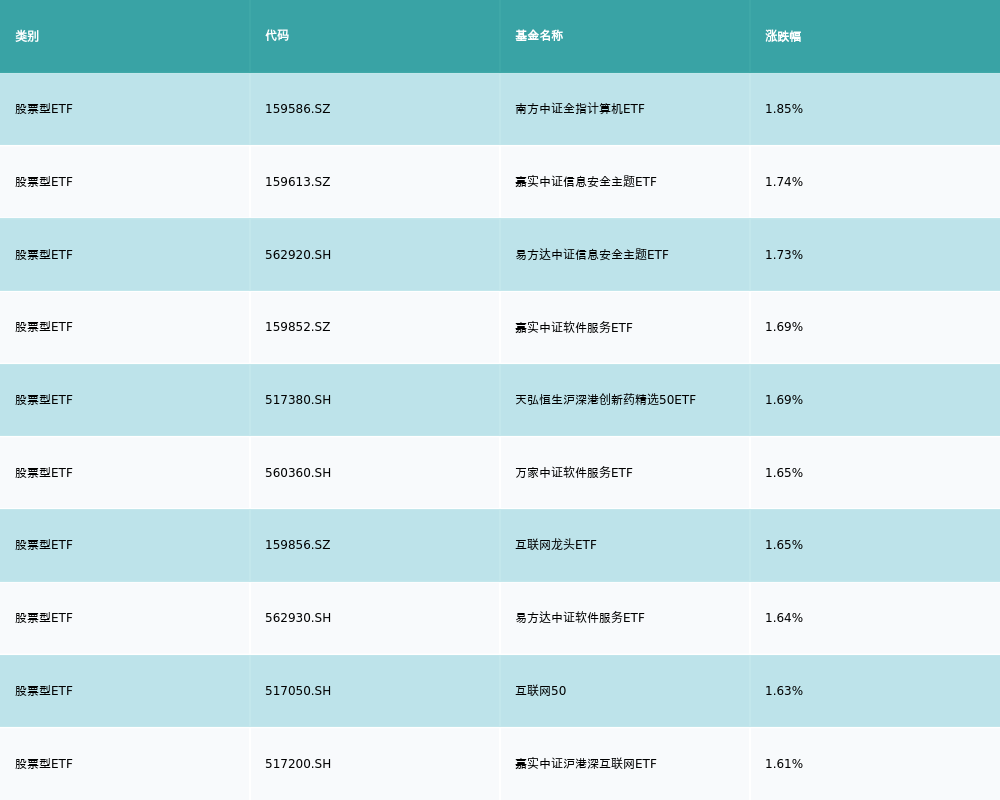Click fund name 嘉实中证沪港深互联网ETF
Image resolution: width=1000 pixels, height=800 pixels.
pos(585,764)
